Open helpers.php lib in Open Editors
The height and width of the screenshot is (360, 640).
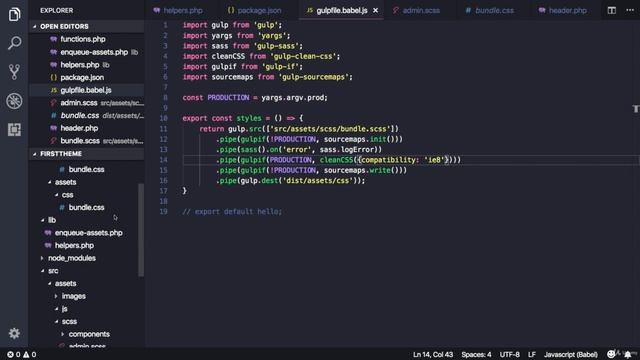click(x=87, y=65)
